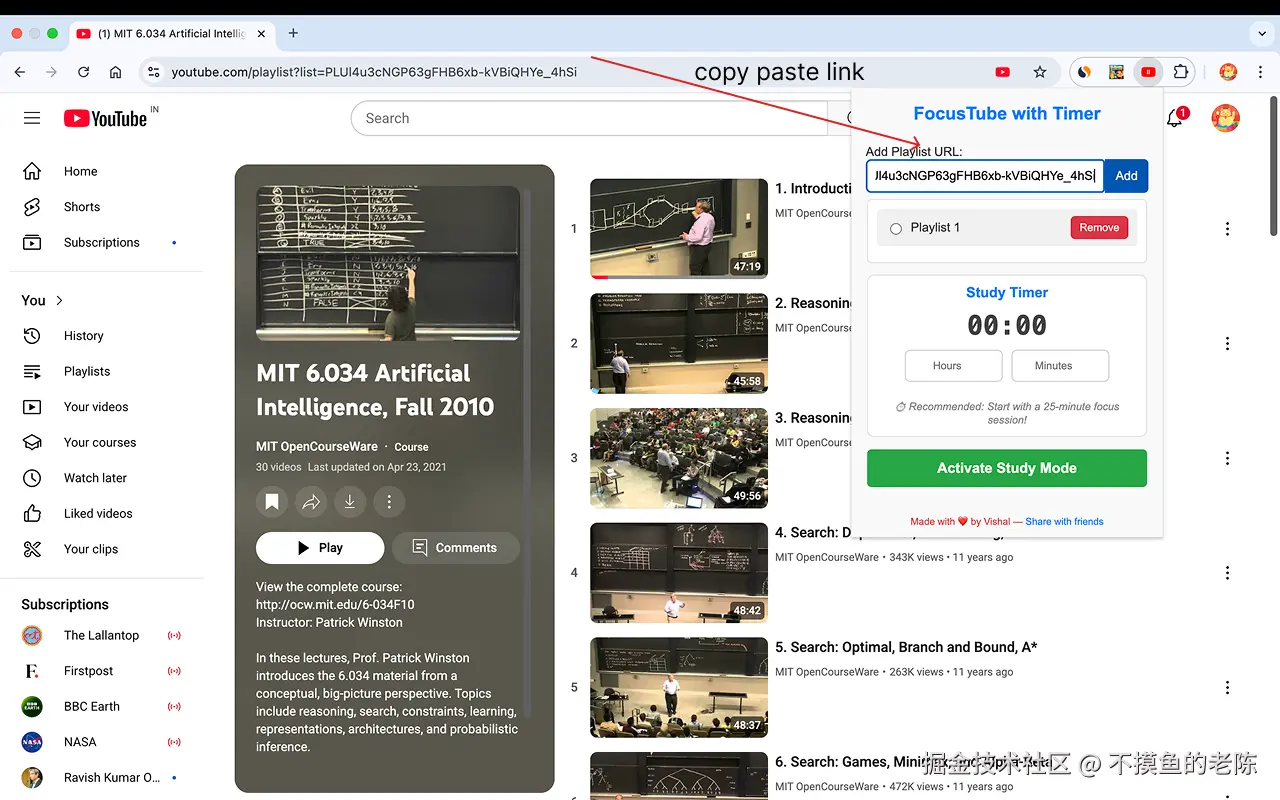Click the page vertical scrollbar
The image size is (1280, 800).
point(1273,166)
